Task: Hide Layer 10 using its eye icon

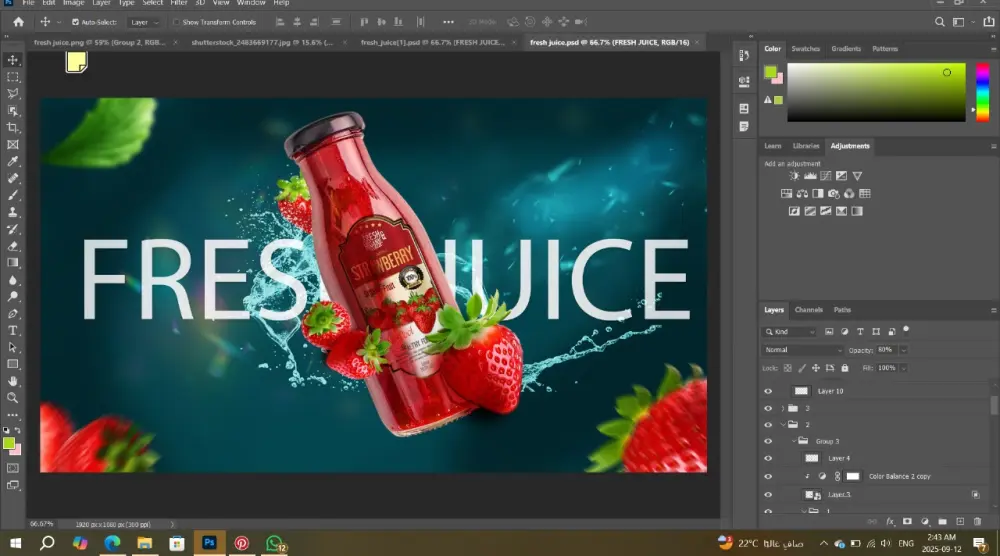Action: point(768,391)
